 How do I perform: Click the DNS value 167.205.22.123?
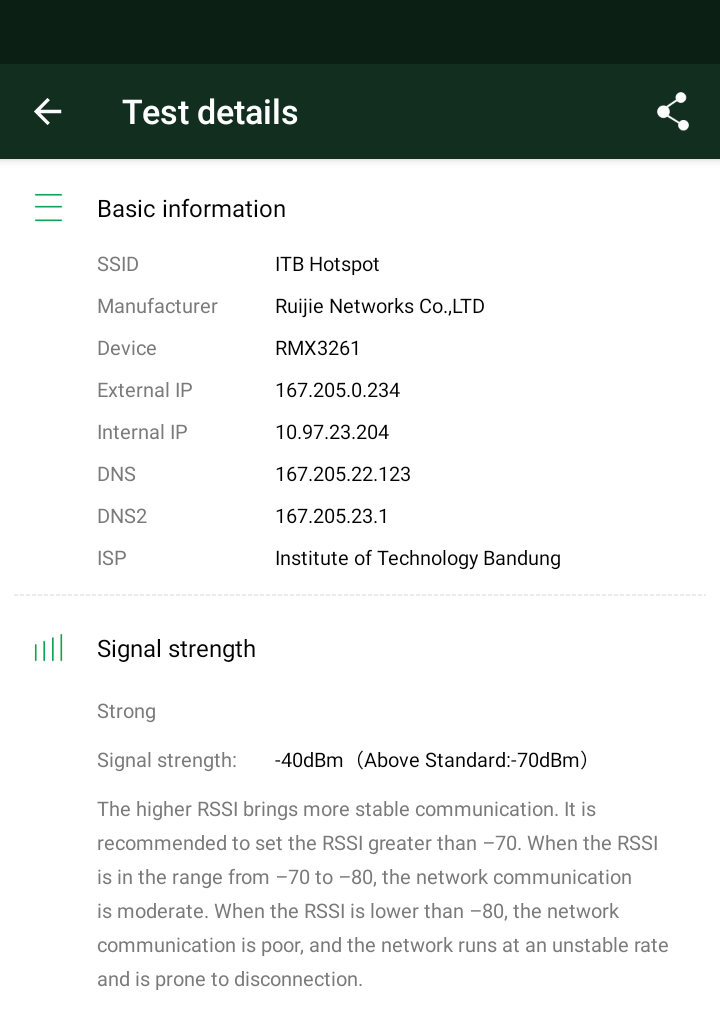(343, 475)
